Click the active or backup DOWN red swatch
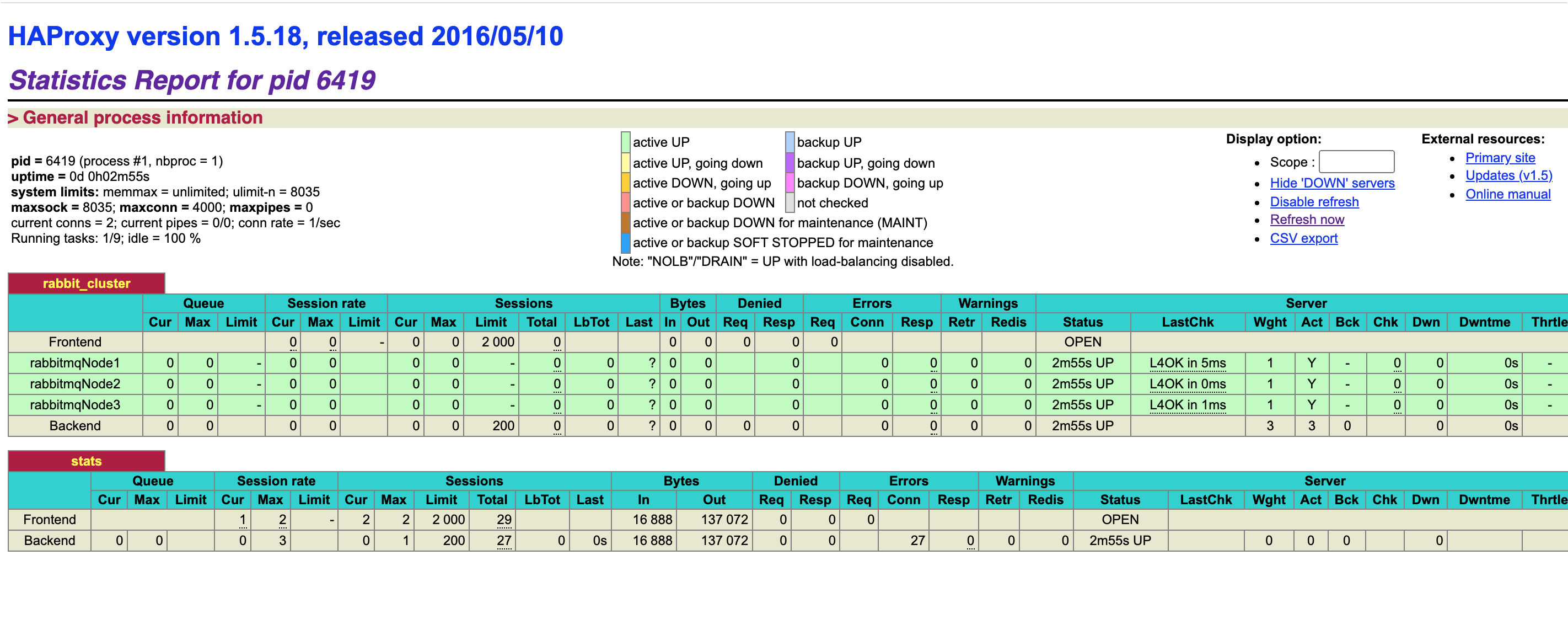 tap(625, 202)
